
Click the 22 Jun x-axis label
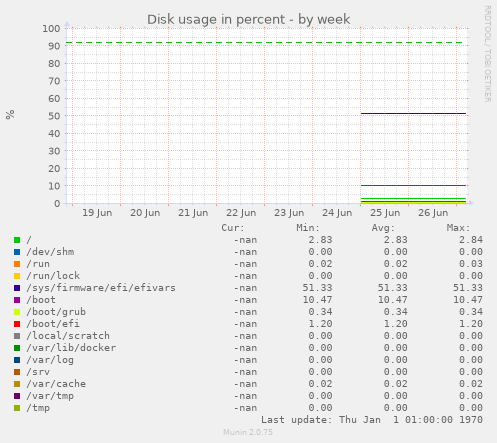coord(241,213)
